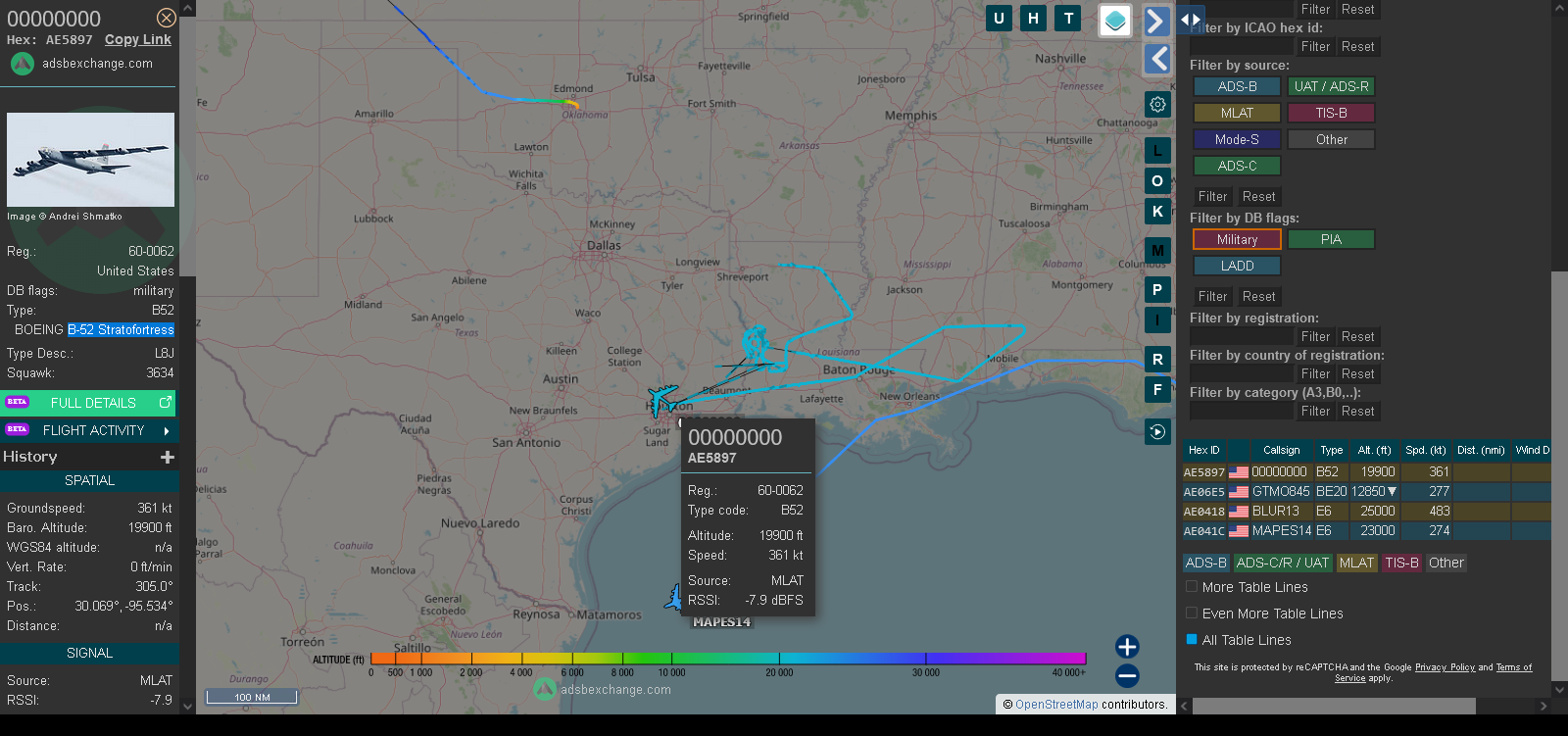This screenshot has width=1568, height=736.
Task: Check the More Table Lines checkbox
Action: [1192, 587]
